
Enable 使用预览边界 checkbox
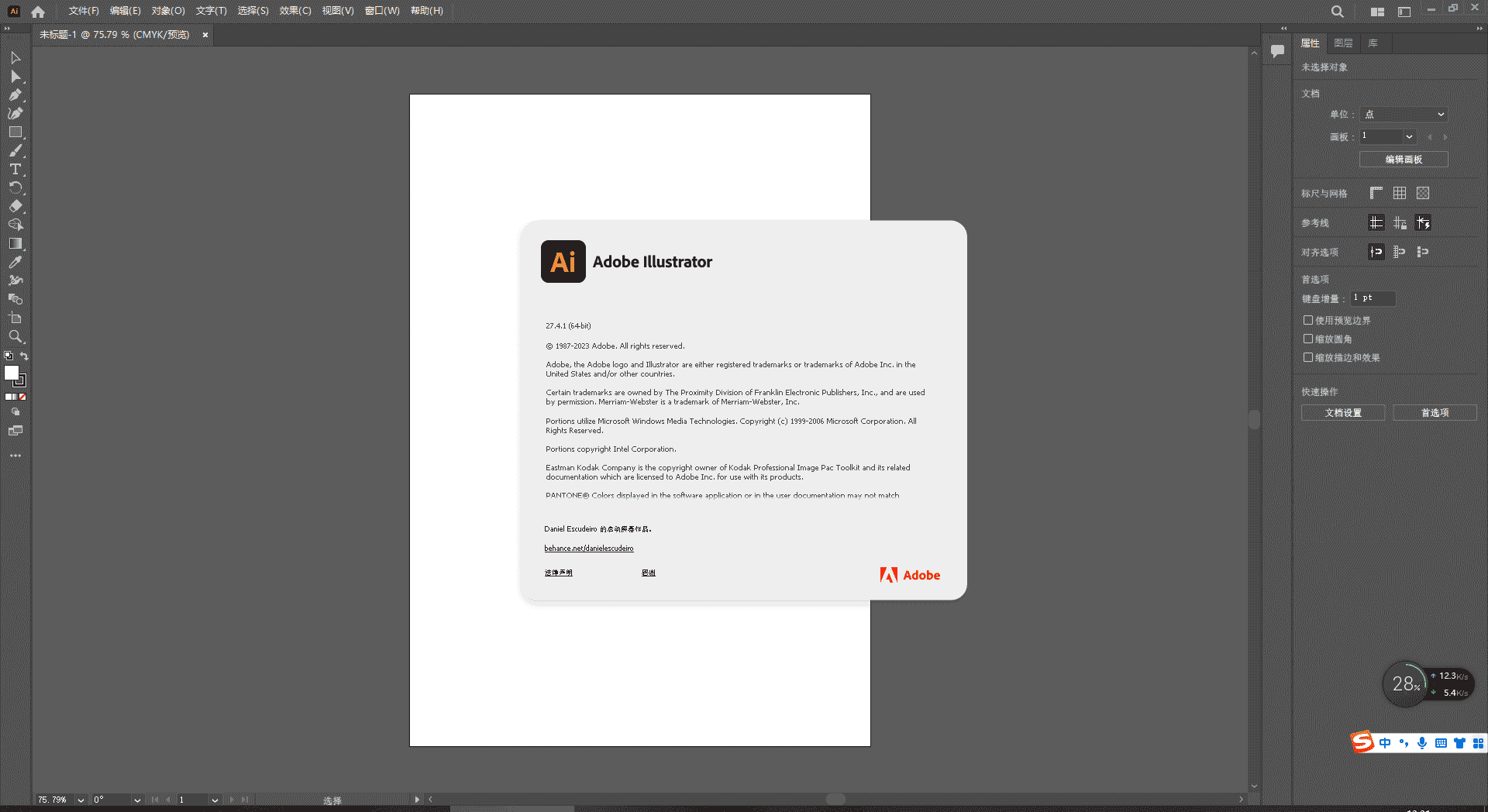click(1308, 319)
